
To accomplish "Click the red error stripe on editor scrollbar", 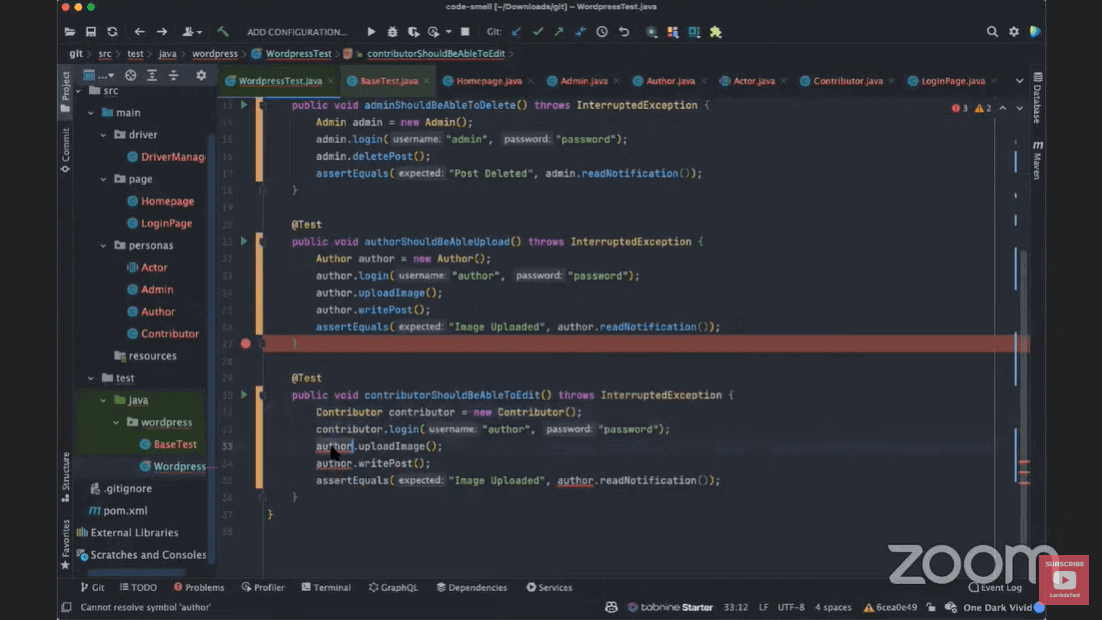I will pos(1024,463).
